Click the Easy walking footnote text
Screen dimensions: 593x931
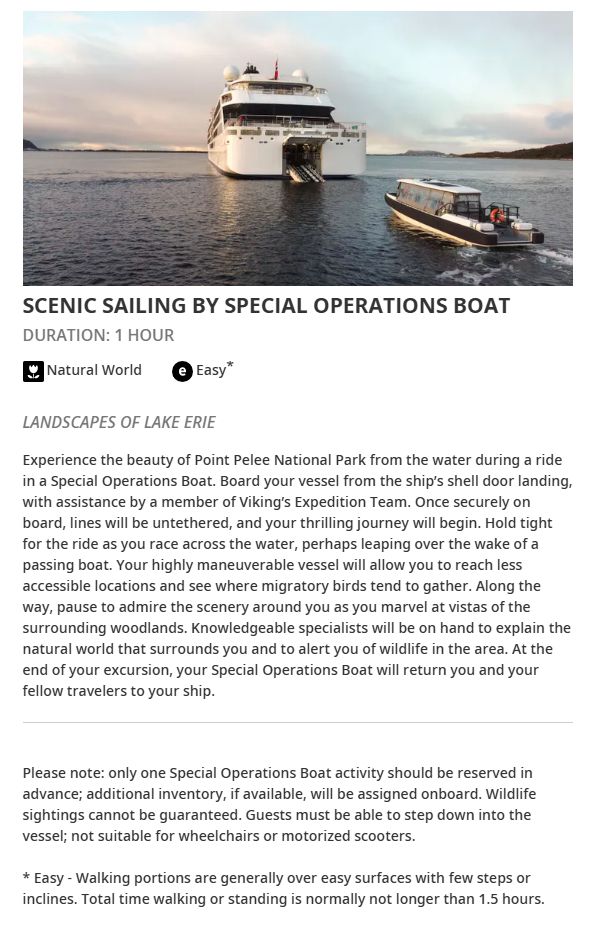coord(284,888)
